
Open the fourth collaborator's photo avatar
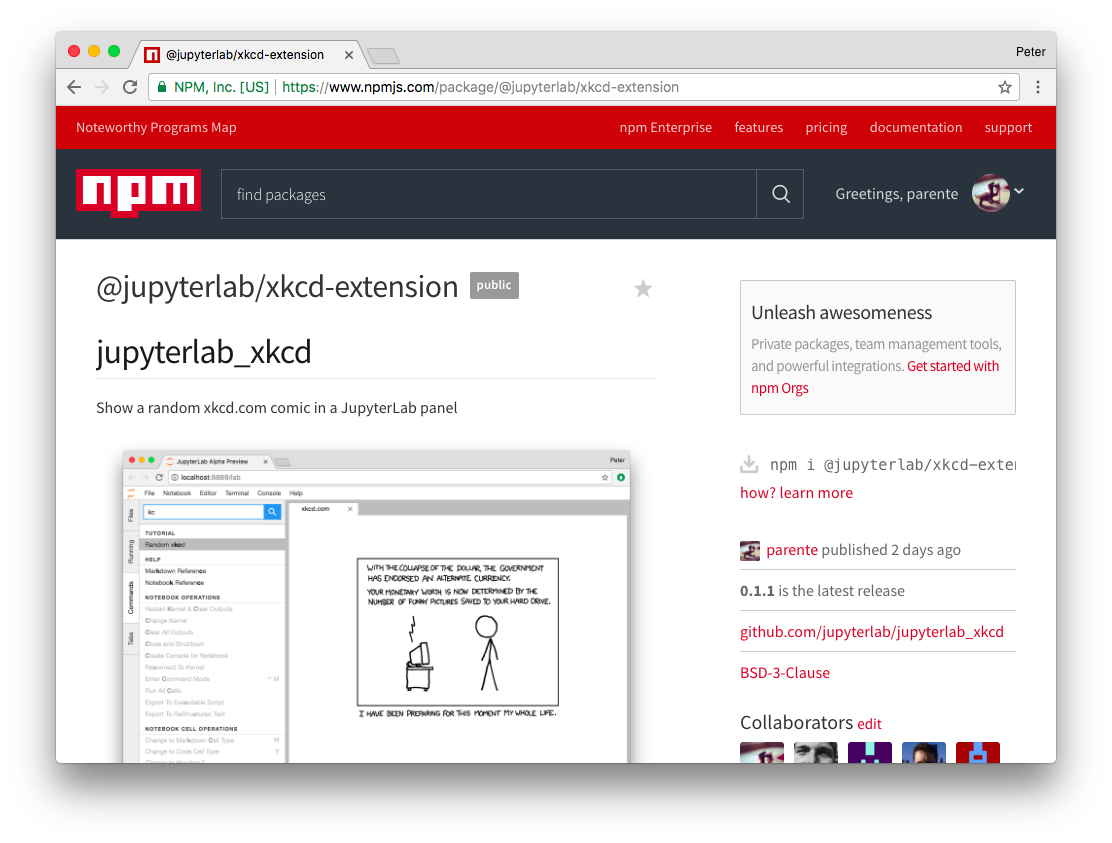tap(923, 752)
